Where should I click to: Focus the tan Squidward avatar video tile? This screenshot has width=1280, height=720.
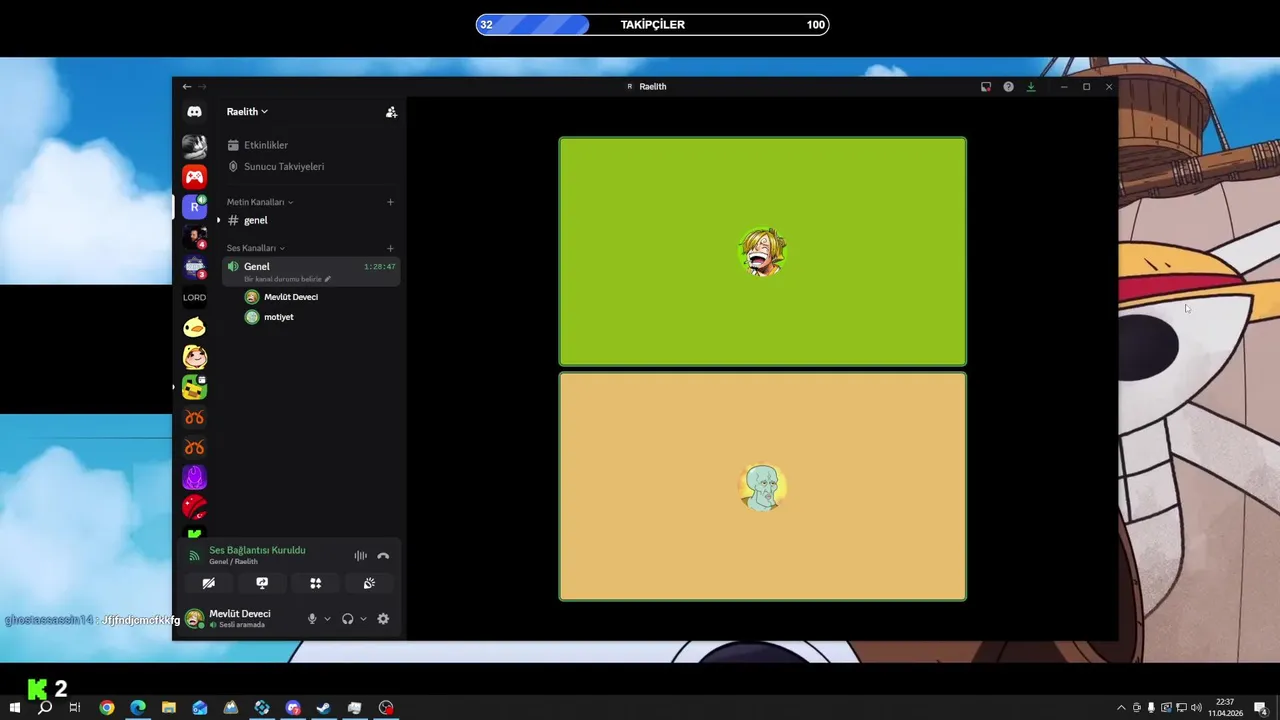coord(763,487)
